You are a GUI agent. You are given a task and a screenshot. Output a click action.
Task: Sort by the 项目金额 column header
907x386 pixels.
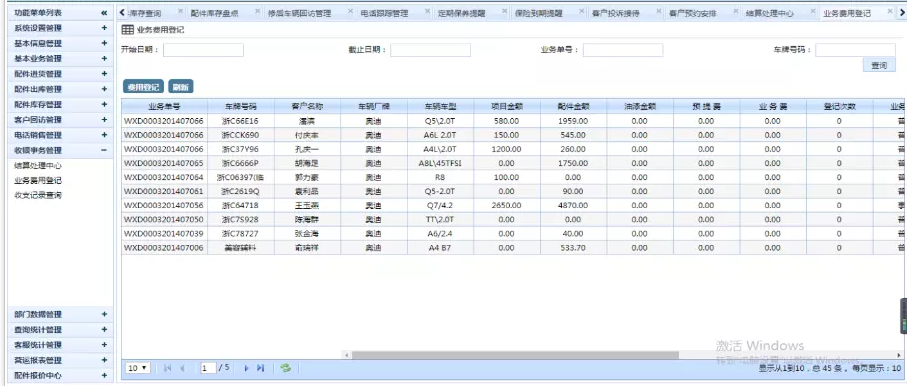pyautogui.click(x=507, y=106)
